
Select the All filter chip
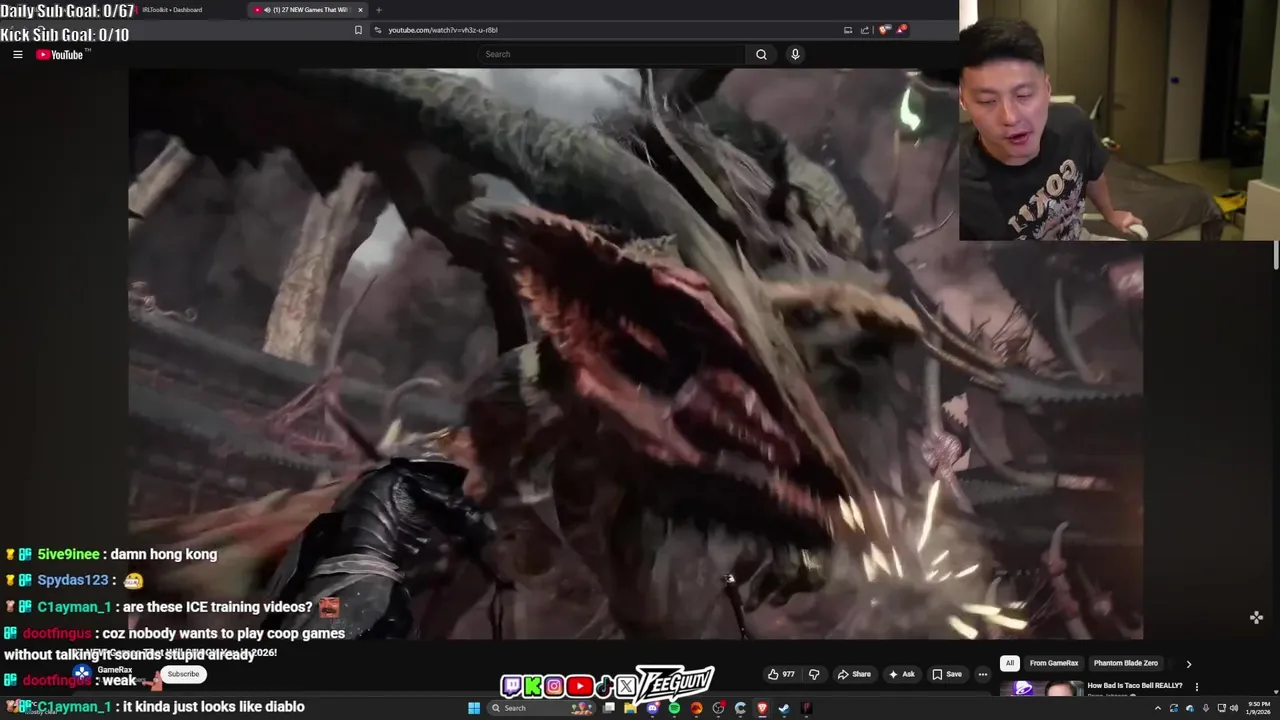1010,663
